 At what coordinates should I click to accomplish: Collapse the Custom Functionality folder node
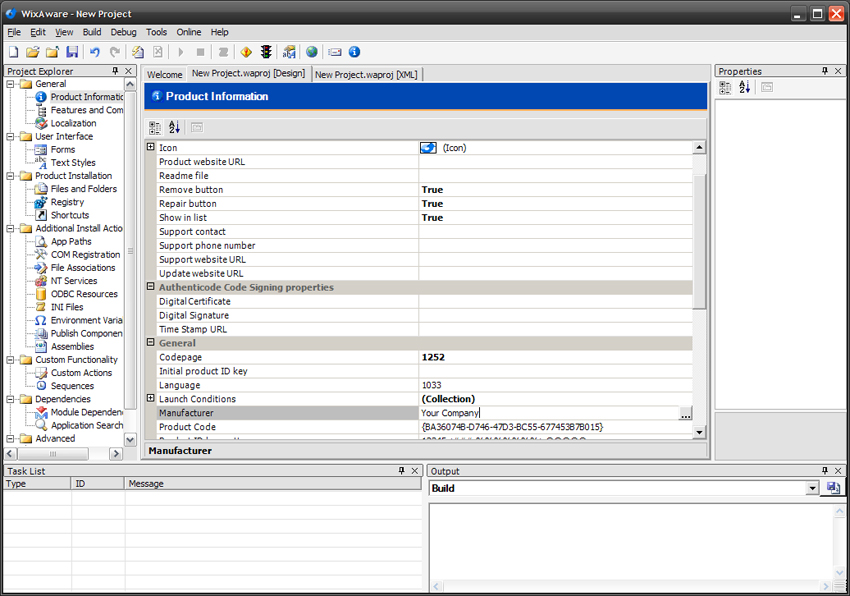[10, 360]
